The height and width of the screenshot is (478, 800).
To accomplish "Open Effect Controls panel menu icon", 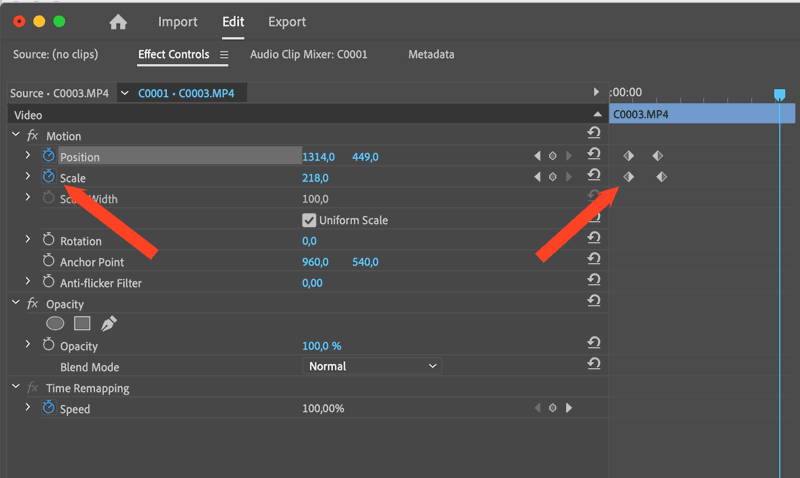I will pyautogui.click(x=224, y=55).
